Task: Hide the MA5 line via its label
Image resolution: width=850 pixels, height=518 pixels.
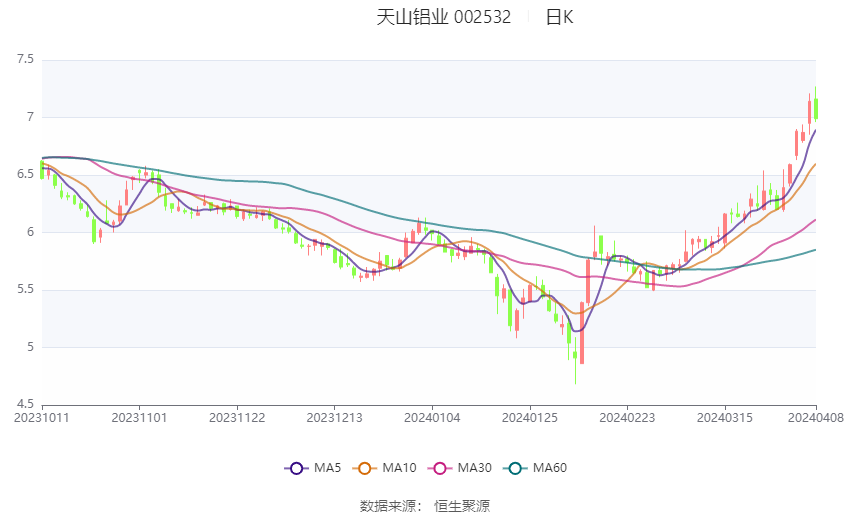Action: (327, 468)
